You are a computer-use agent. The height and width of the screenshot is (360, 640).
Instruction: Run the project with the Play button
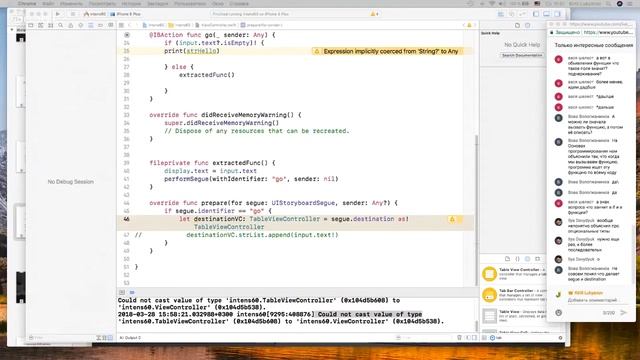point(58,14)
